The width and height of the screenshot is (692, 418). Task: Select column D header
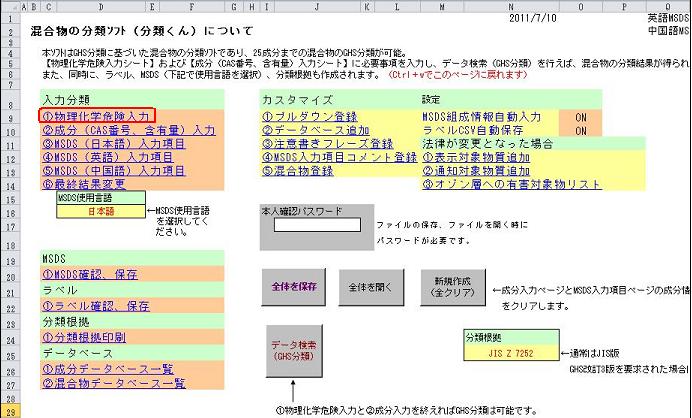[x=101, y=7]
